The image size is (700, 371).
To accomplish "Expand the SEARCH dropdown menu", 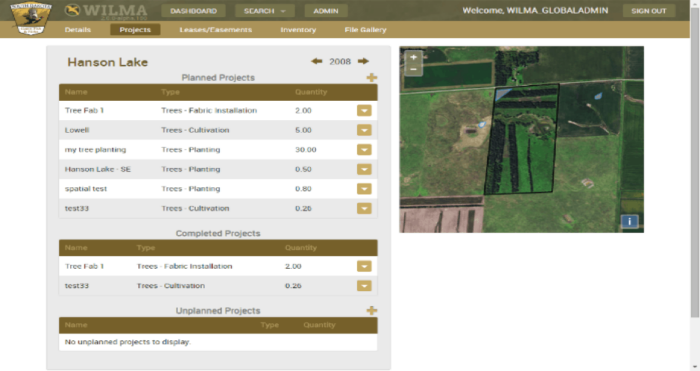I will click(x=265, y=11).
